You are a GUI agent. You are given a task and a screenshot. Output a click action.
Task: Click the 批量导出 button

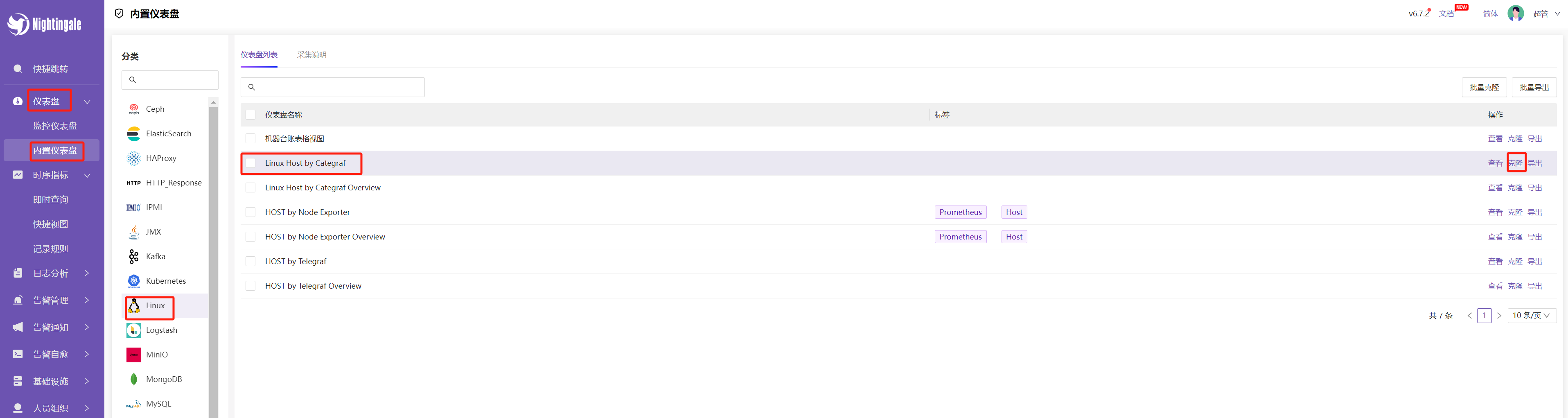click(x=1534, y=87)
